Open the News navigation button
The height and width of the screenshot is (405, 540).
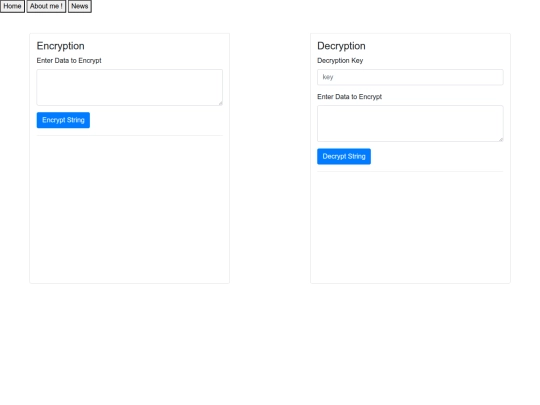tap(80, 6)
